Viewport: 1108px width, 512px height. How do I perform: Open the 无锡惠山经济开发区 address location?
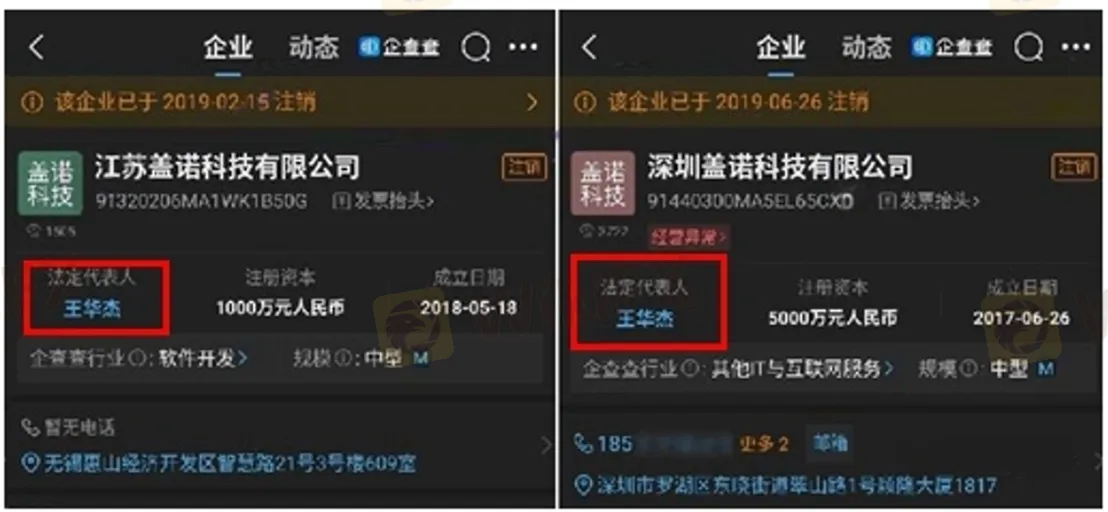tap(220, 464)
